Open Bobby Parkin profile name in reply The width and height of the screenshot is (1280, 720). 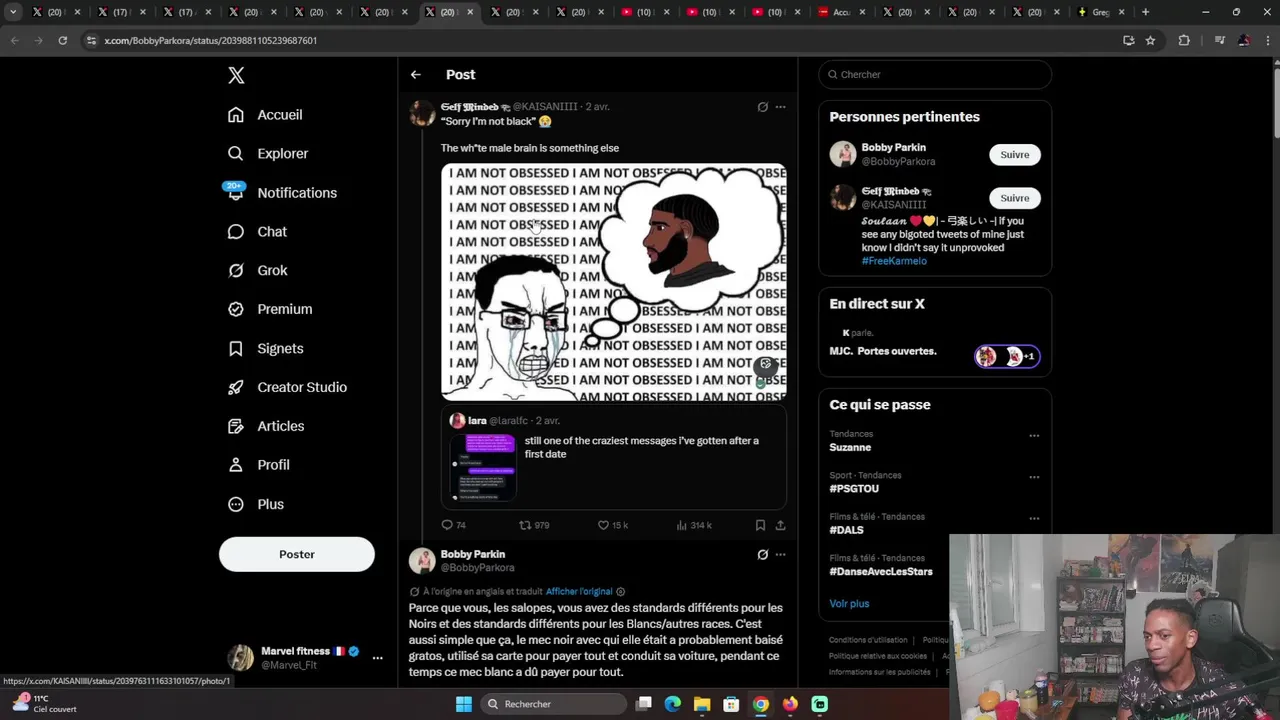[473, 554]
